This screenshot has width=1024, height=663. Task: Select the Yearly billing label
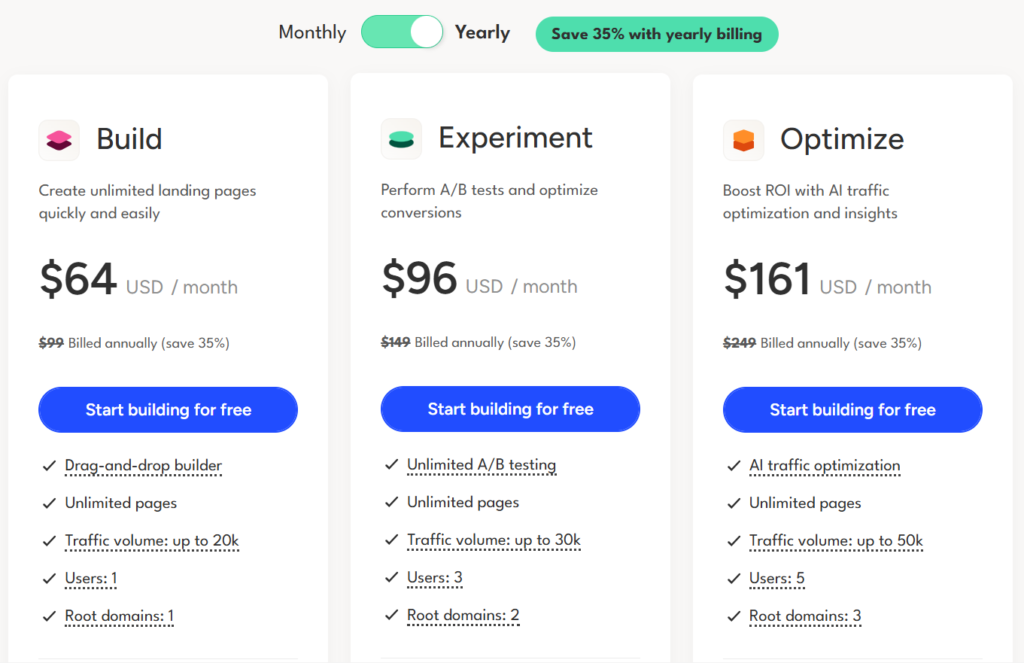click(x=482, y=32)
